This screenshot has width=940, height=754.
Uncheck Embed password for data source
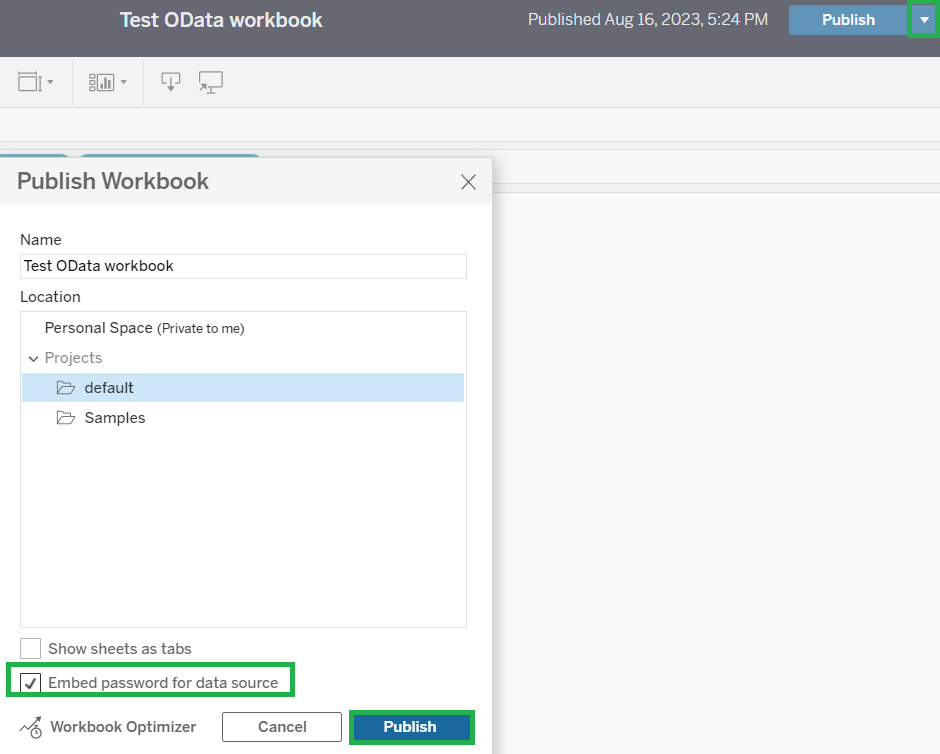(30, 679)
